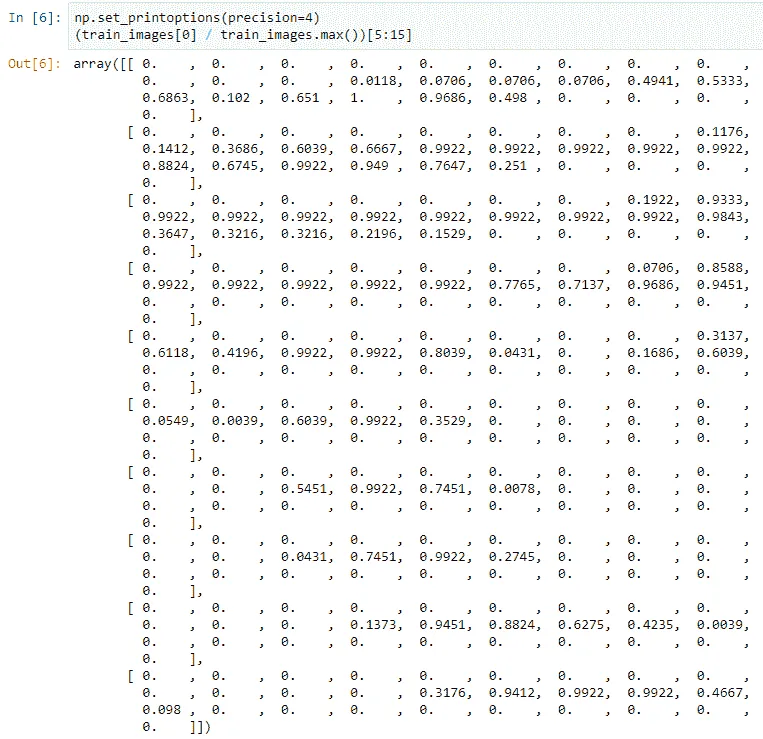
Task: Click the np.set_printoptions(precision=4) code line
Action: coord(197,18)
